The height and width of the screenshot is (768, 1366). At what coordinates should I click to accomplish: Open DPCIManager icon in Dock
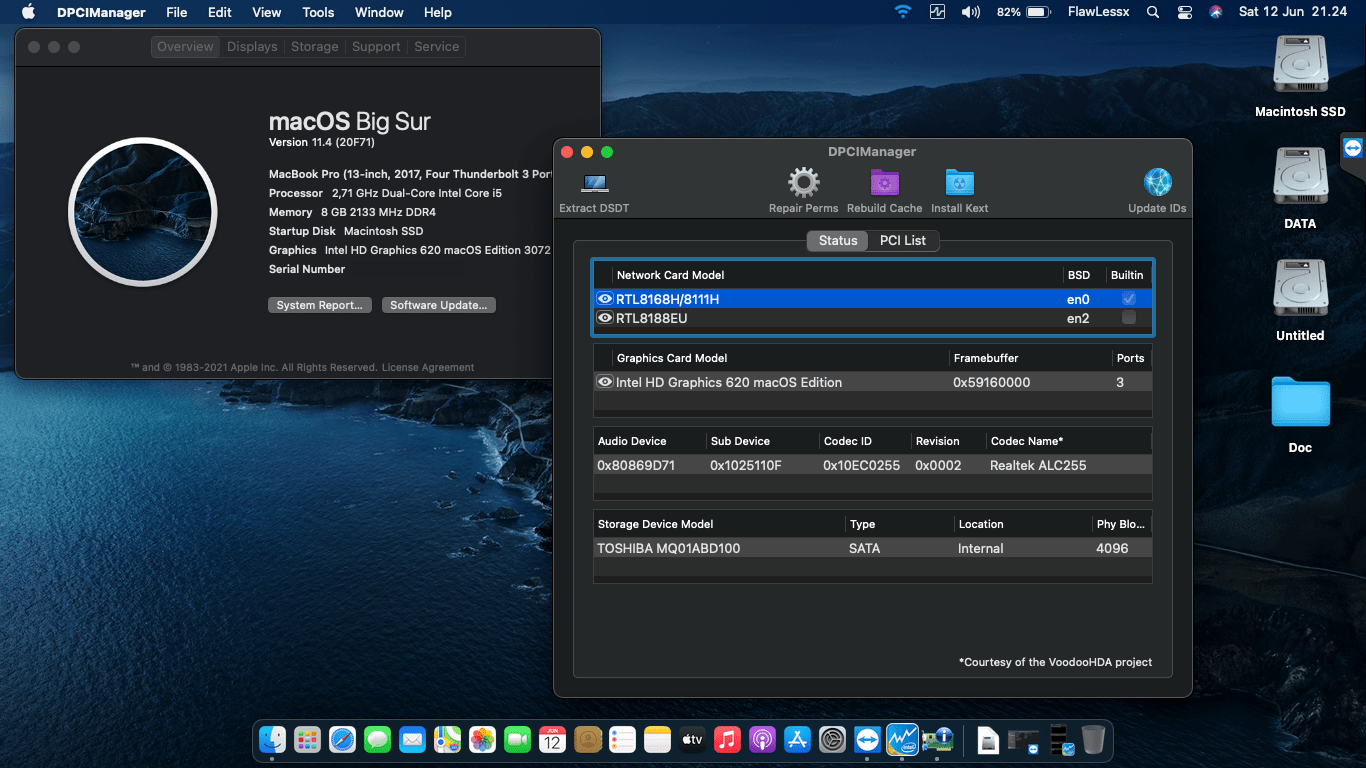click(937, 740)
